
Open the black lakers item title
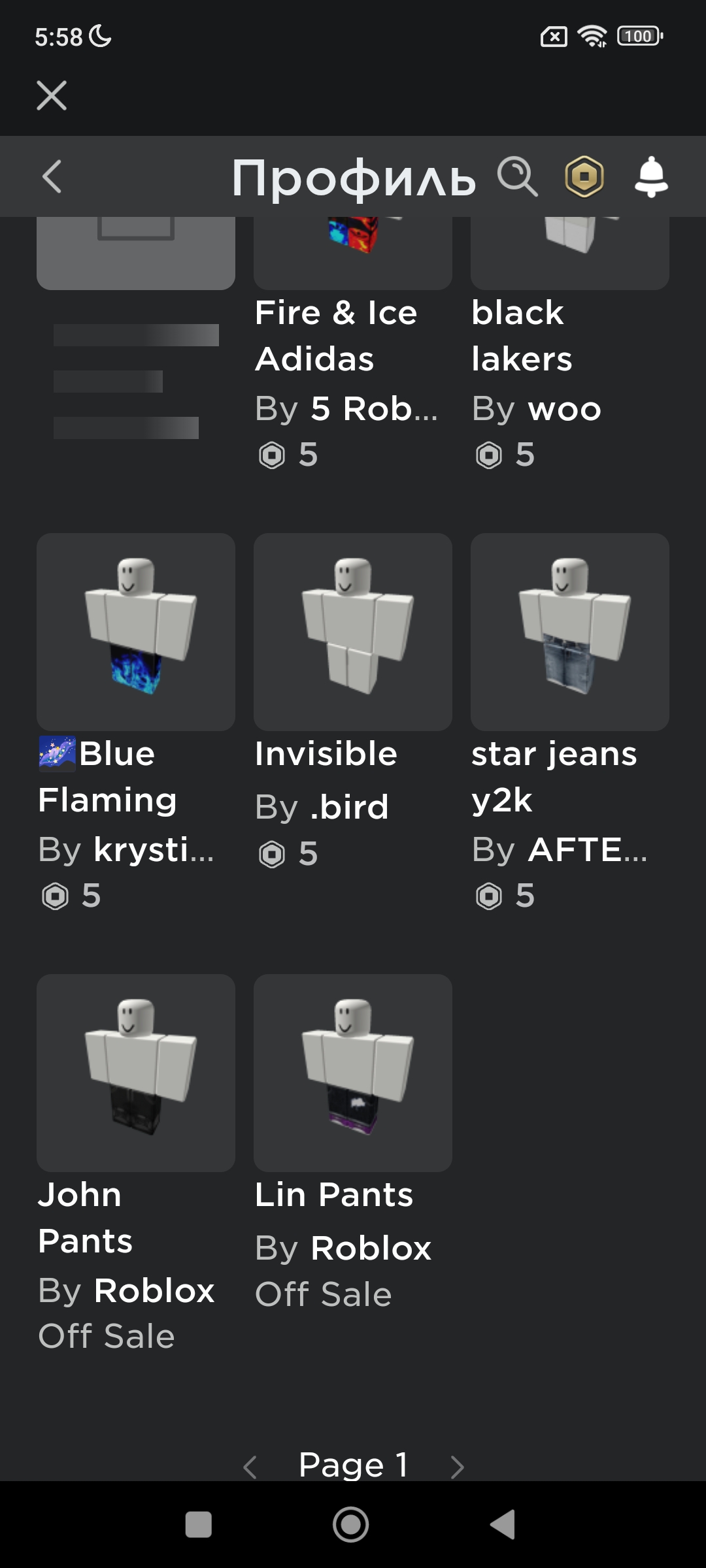(522, 336)
